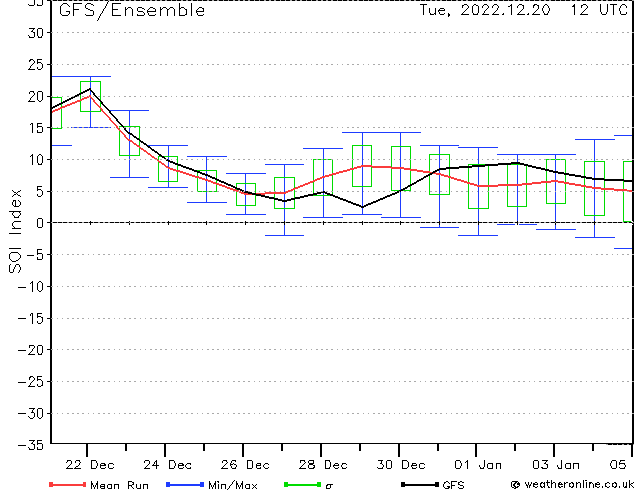
Task: Click the GFS line dip at 29 Dec
Action: coord(362,207)
